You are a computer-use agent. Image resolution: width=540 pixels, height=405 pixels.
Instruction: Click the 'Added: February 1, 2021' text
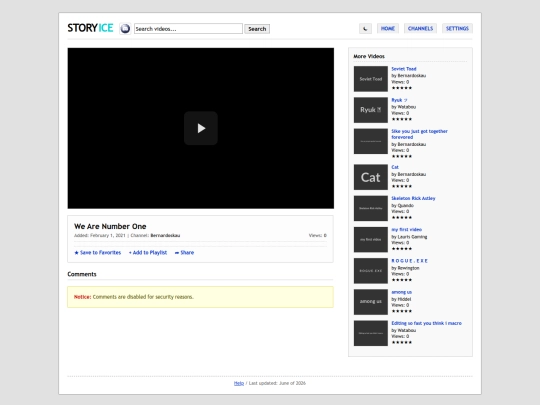tap(100, 236)
